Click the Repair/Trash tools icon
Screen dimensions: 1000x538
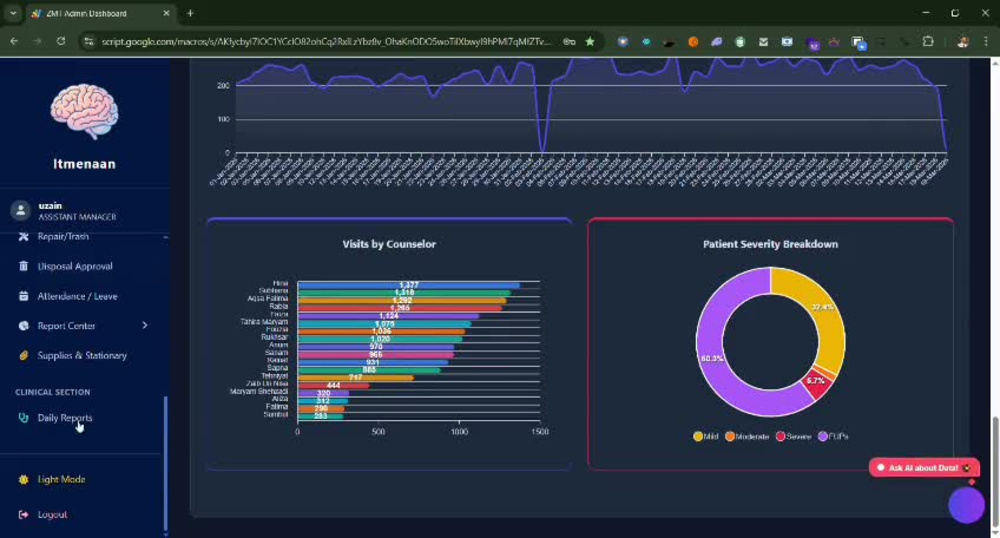[x=24, y=236]
